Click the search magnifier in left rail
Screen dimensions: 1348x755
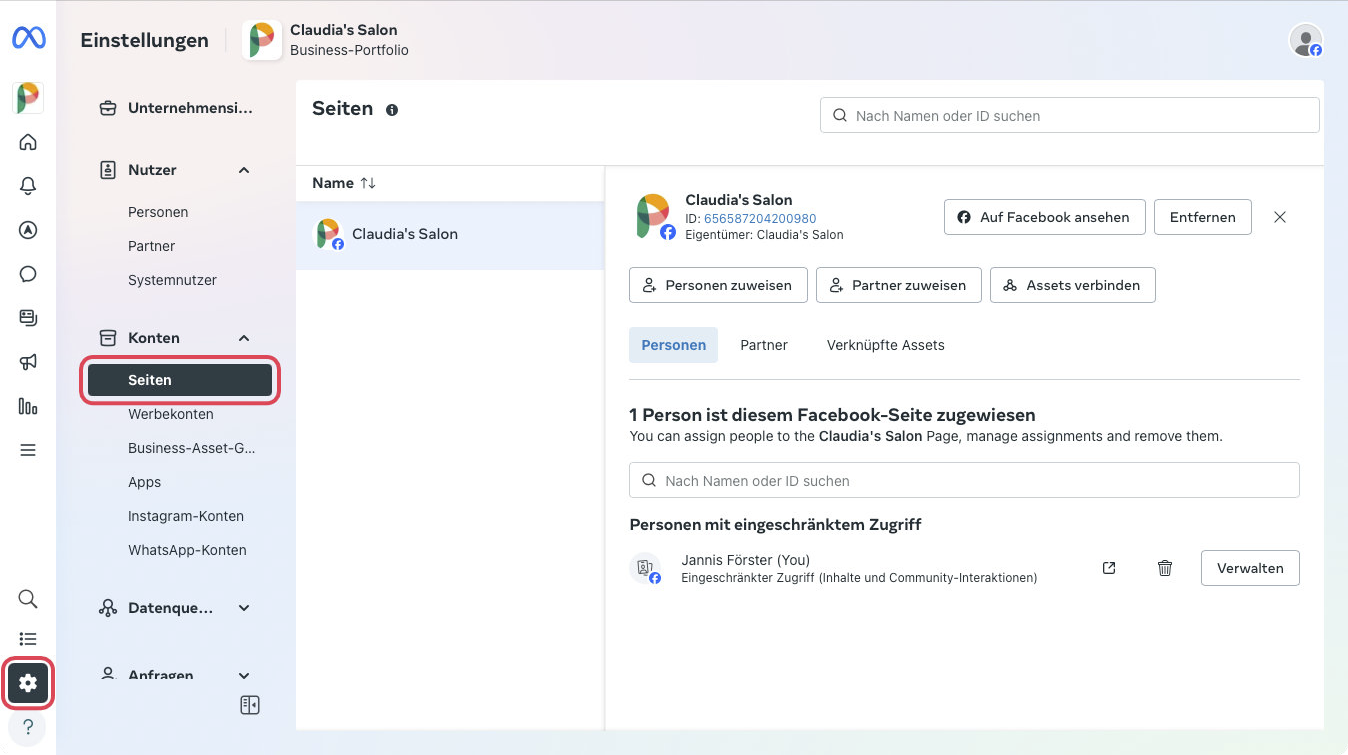[28, 599]
